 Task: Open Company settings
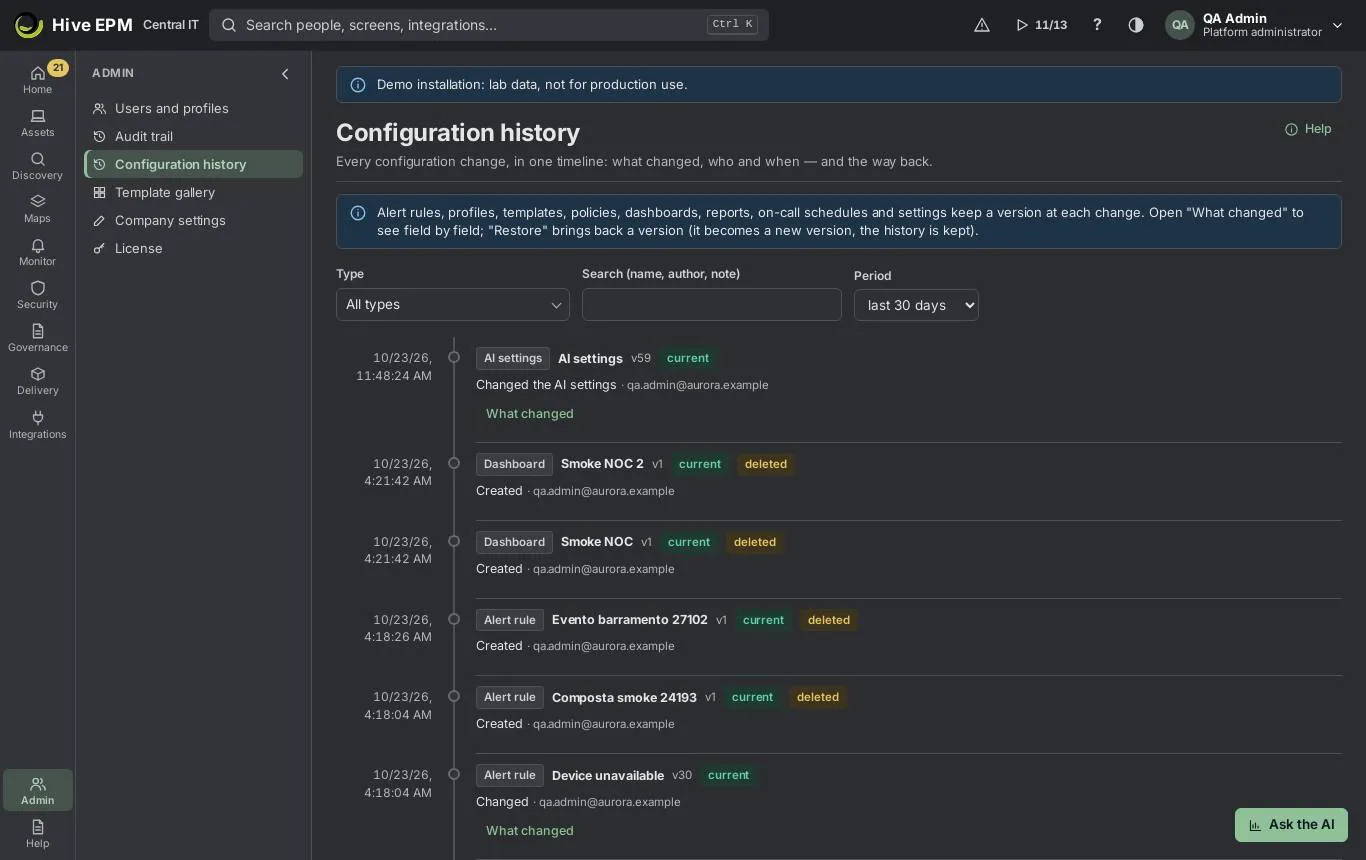coord(194,220)
